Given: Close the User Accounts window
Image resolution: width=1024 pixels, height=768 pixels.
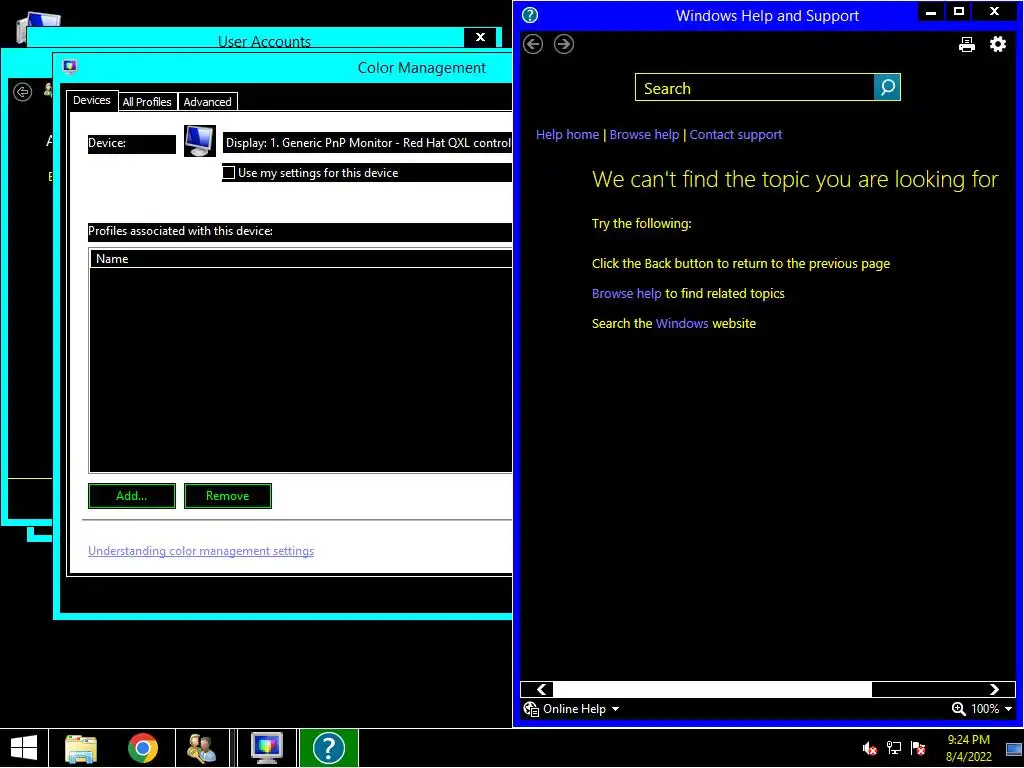Looking at the screenshot, I should click(481, 38).
